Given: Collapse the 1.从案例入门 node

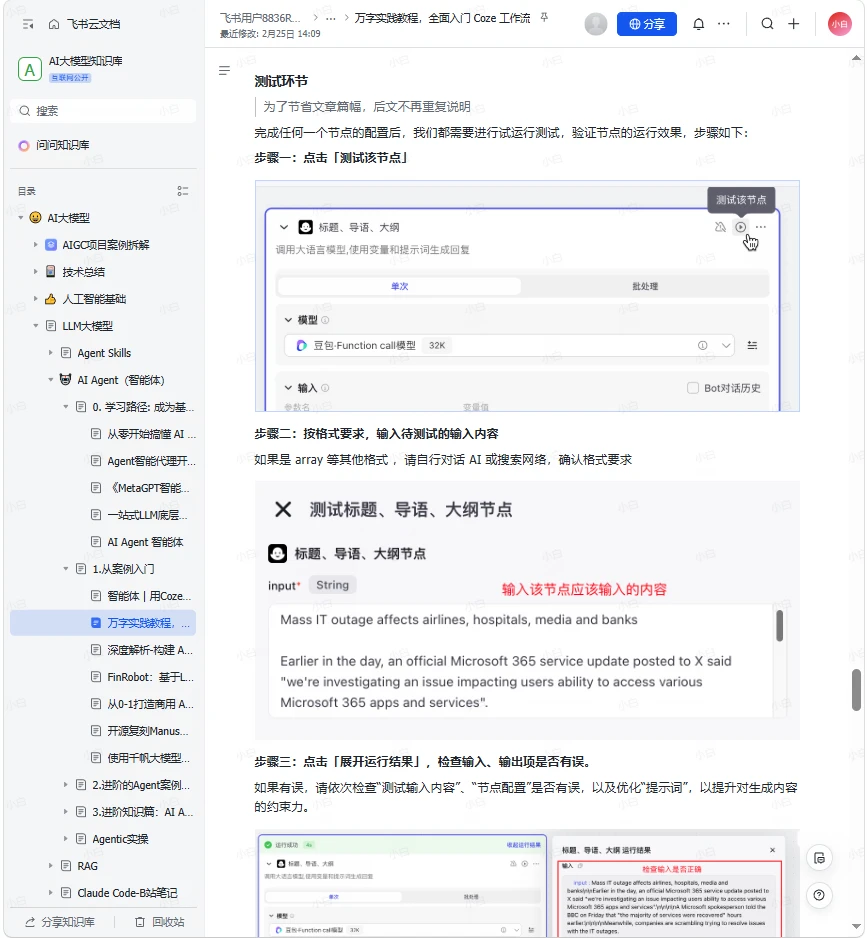Looking at the screenshot, I should point(66,569).
